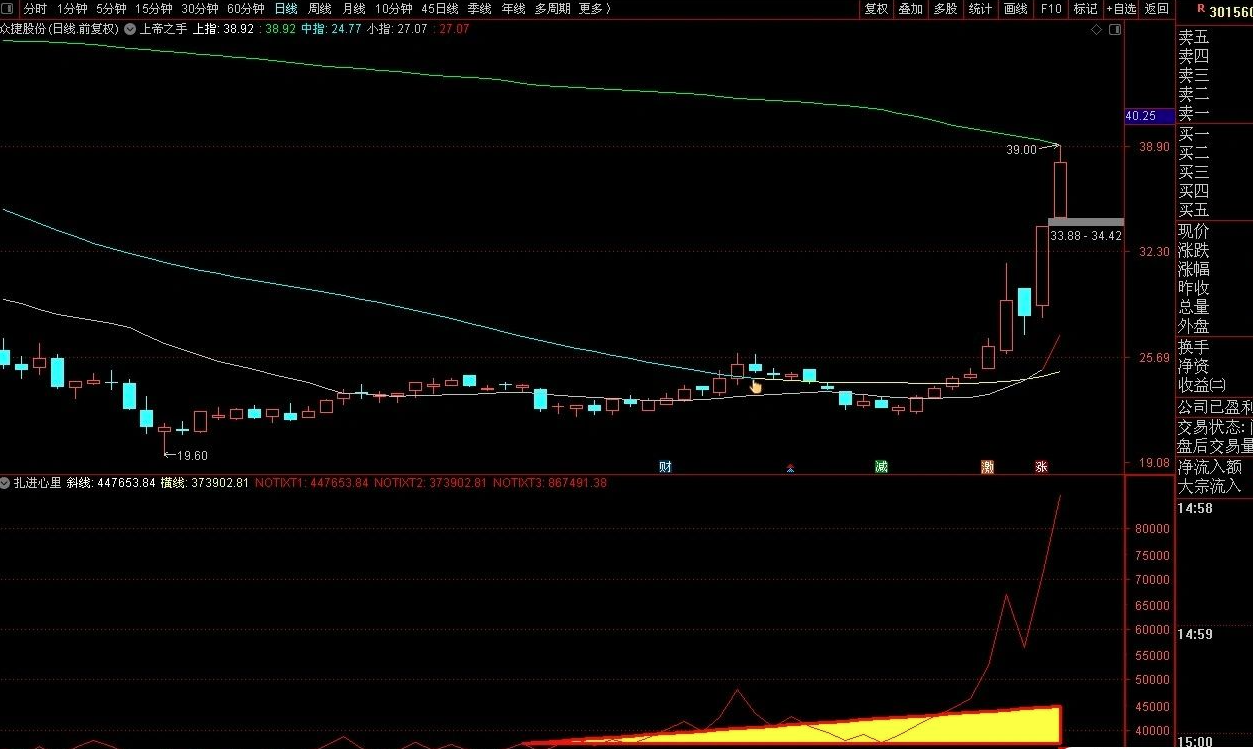
Task: Toggle the side panel icon beside the diamond
Action: (x=1115, y=29)
